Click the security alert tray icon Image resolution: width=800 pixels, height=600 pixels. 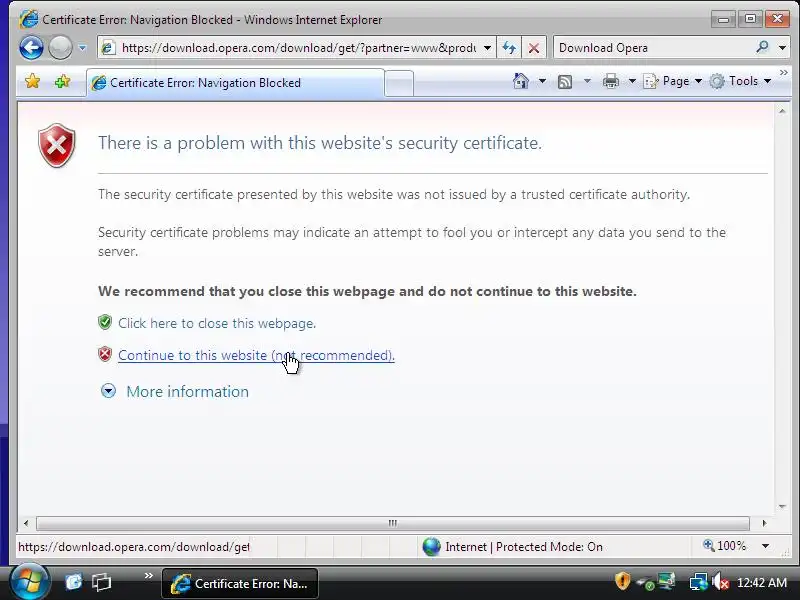[622, 581]
